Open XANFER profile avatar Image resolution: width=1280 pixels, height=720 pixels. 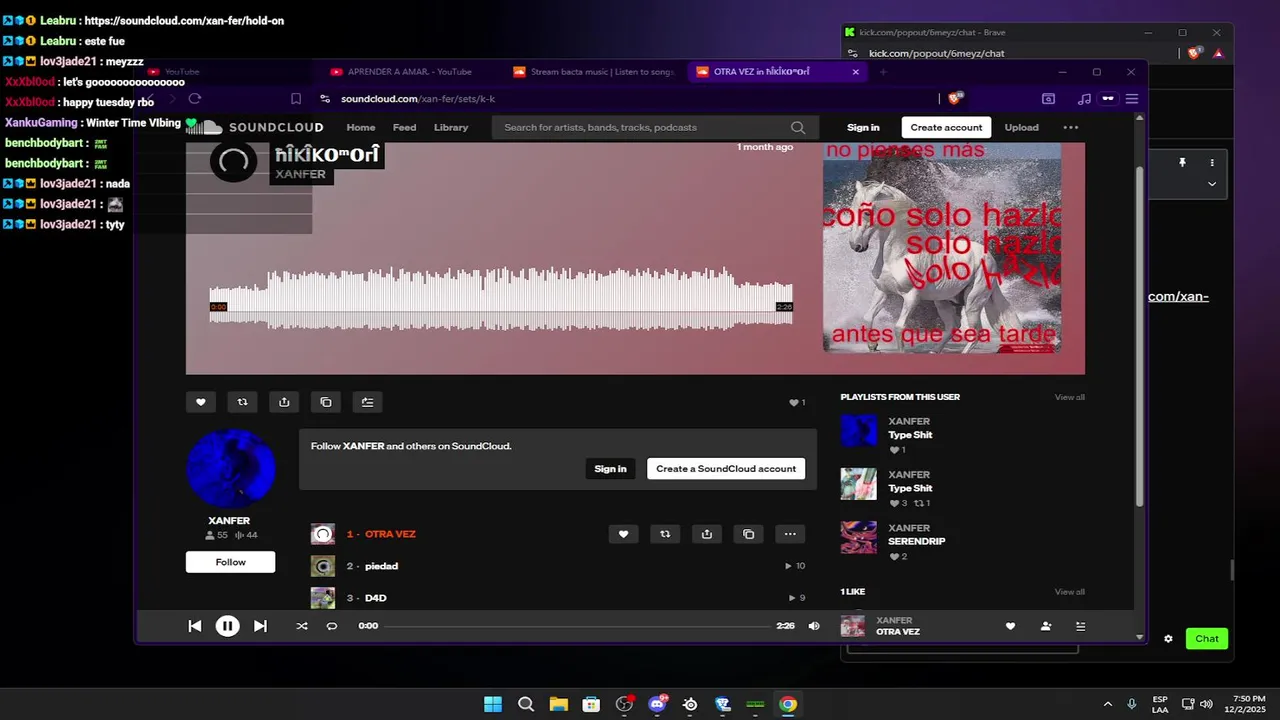[x=231, y=469]
